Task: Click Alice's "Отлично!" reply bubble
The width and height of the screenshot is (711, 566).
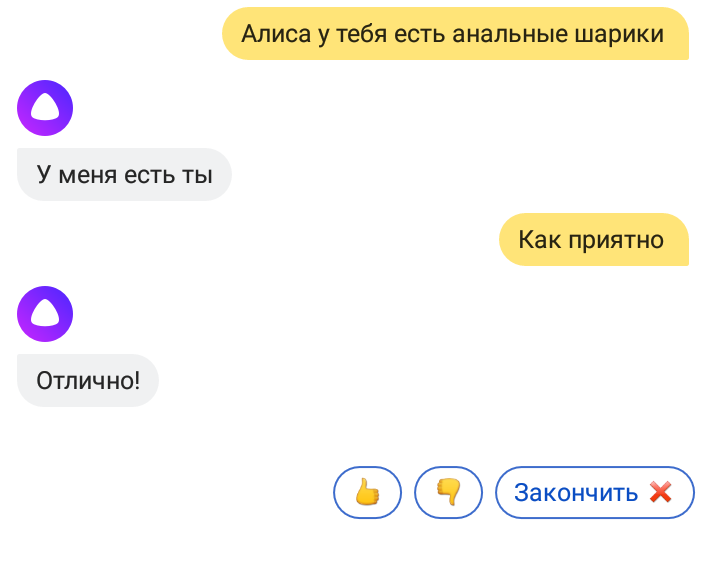Action: click(x=88, y=381)
